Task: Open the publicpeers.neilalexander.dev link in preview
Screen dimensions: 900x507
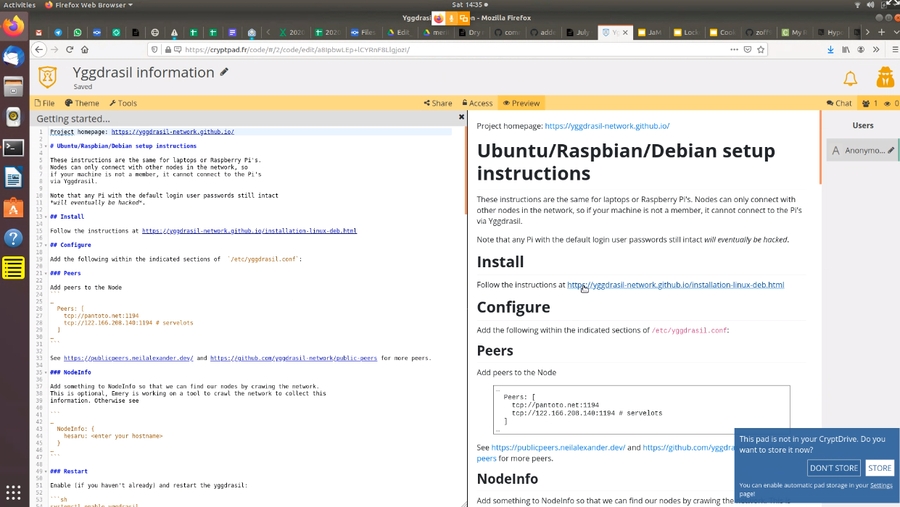Action: click(558, 448)
